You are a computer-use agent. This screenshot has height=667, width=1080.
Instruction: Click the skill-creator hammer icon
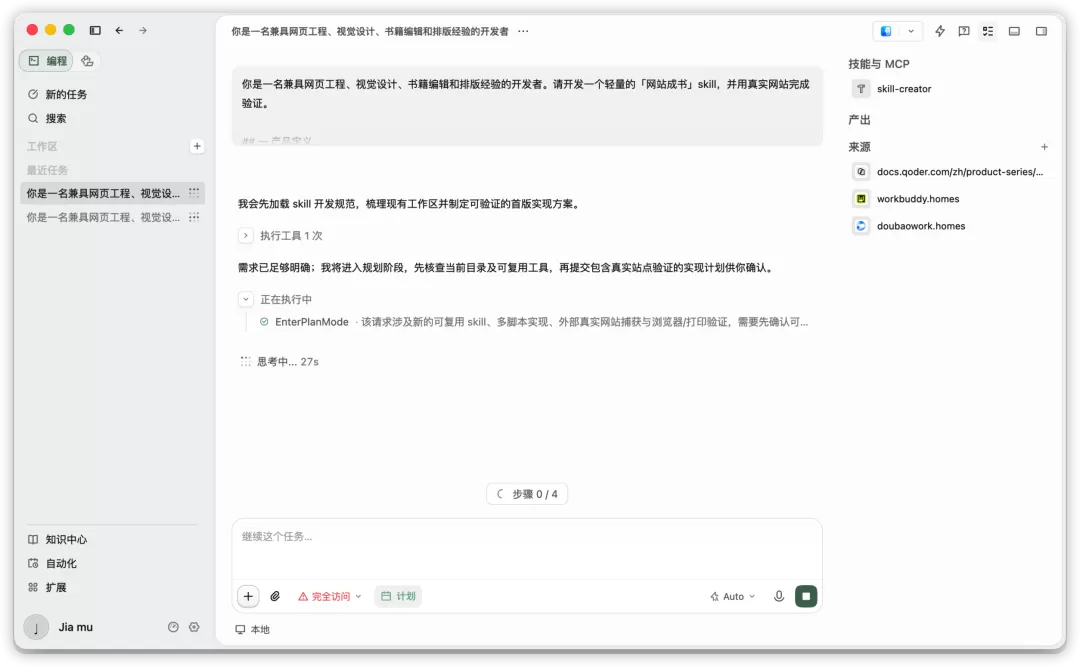[860, 89]
